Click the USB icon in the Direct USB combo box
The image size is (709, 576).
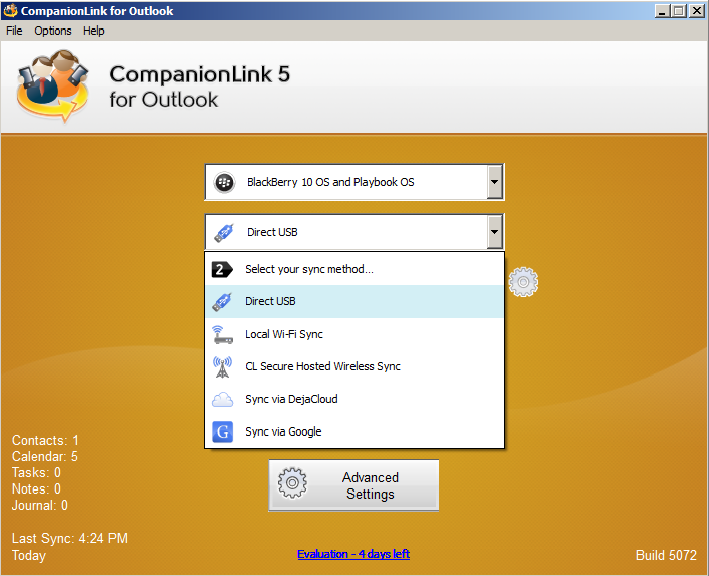pos(224,232)
